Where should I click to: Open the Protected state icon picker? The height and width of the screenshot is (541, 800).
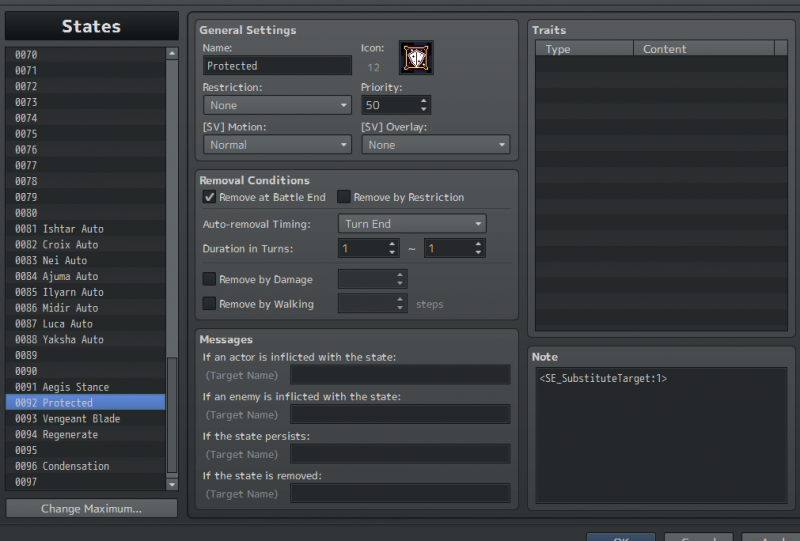(x=416, y=58)
